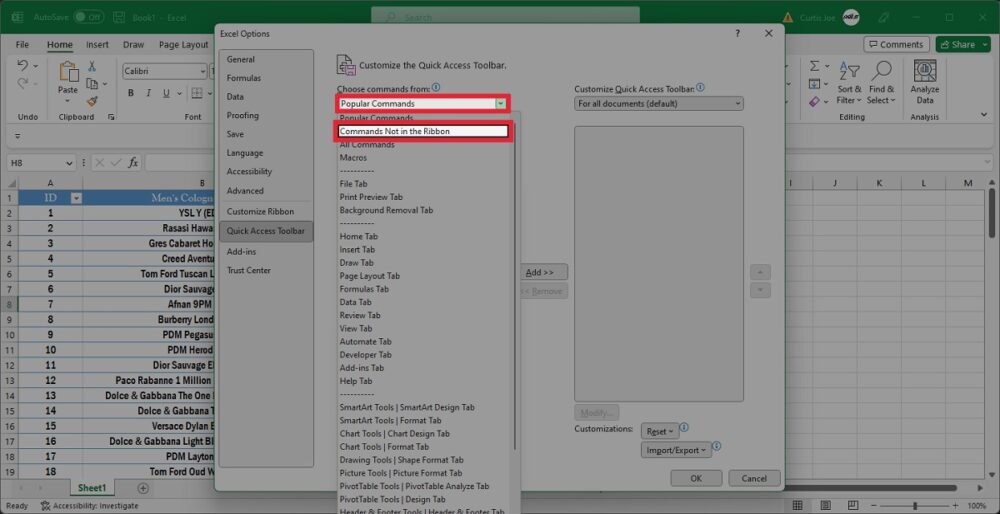Click the Add >> button
1000x514 pixels.
click(x=543, y=272)
